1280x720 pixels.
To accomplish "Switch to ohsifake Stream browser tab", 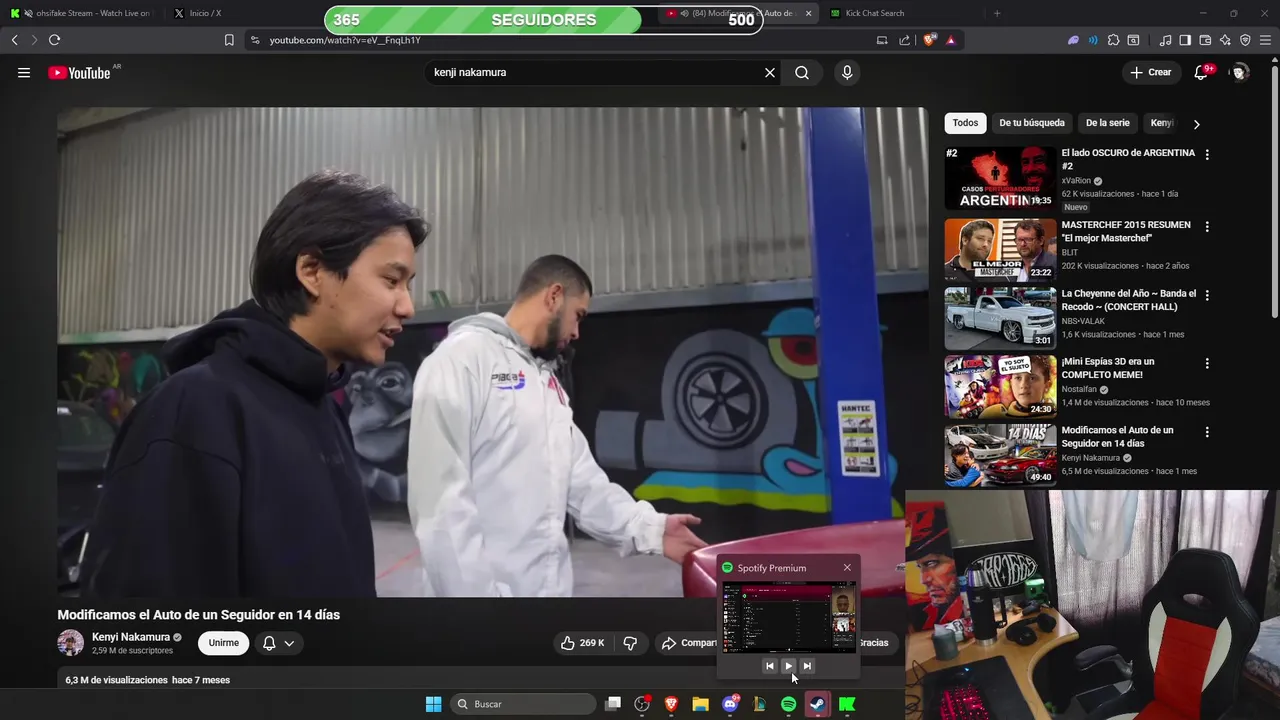I will (x=80, y=13).
